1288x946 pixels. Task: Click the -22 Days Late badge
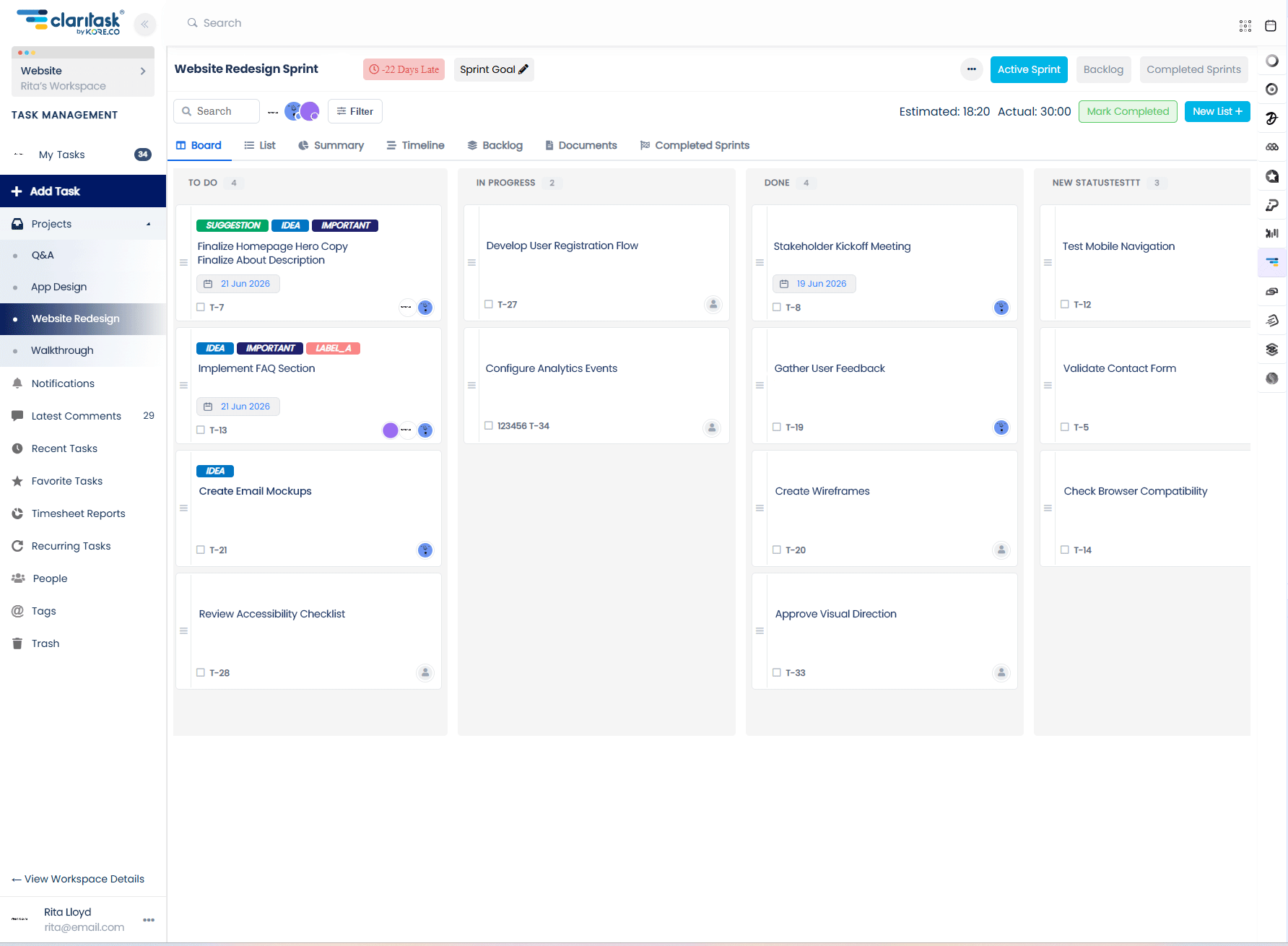coord(404,69)
